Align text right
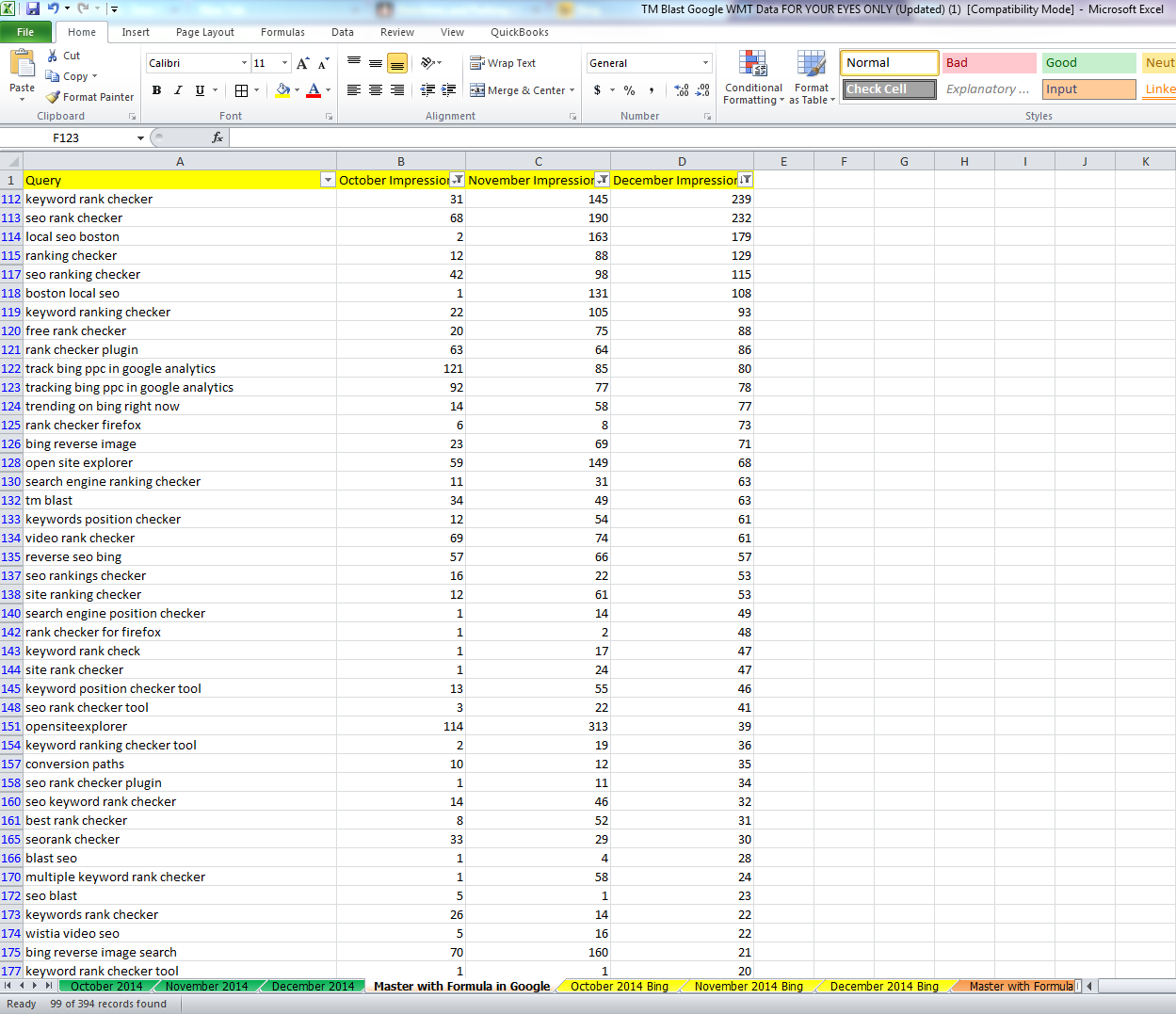1176x1014 pixels. 397,90
